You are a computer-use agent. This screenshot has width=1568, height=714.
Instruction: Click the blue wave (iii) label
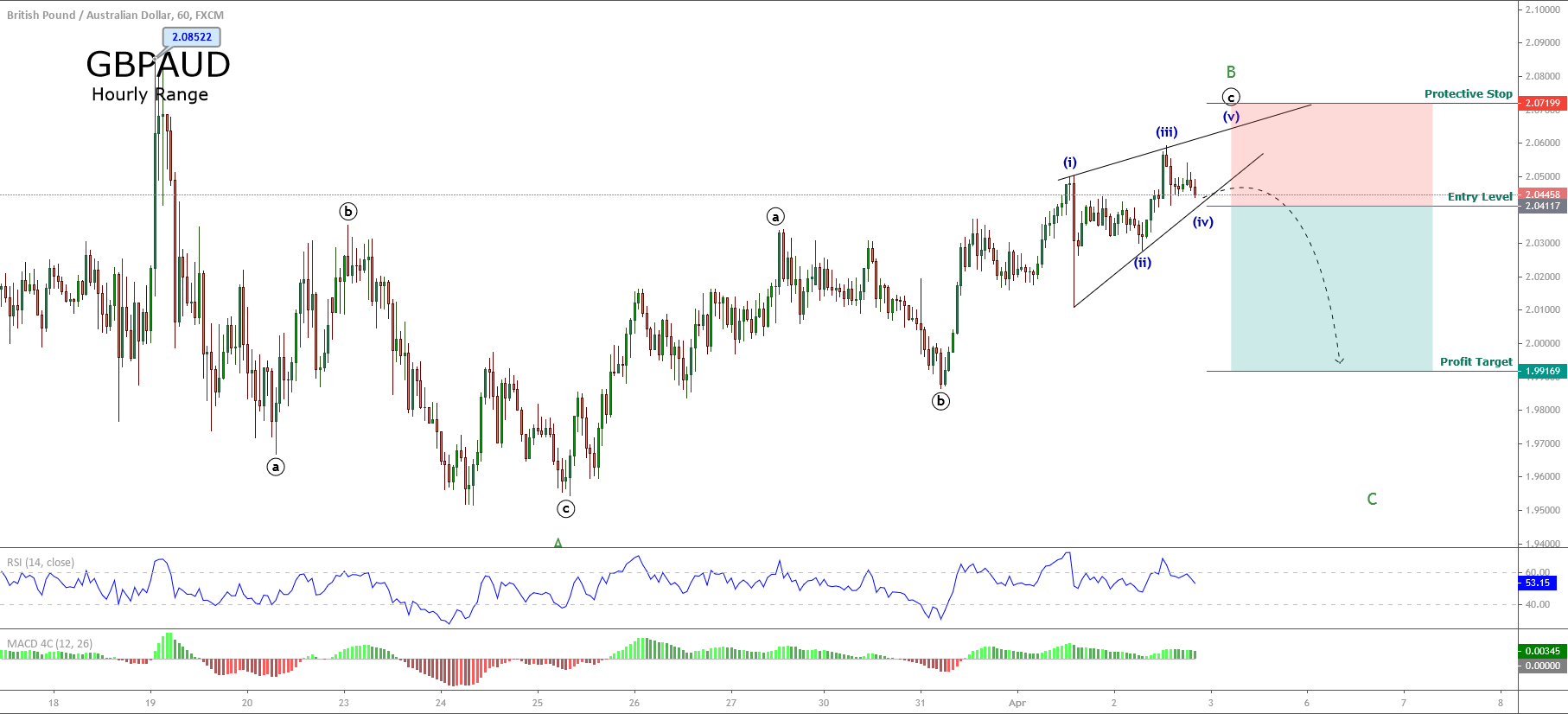click(x=1167, y=132)
